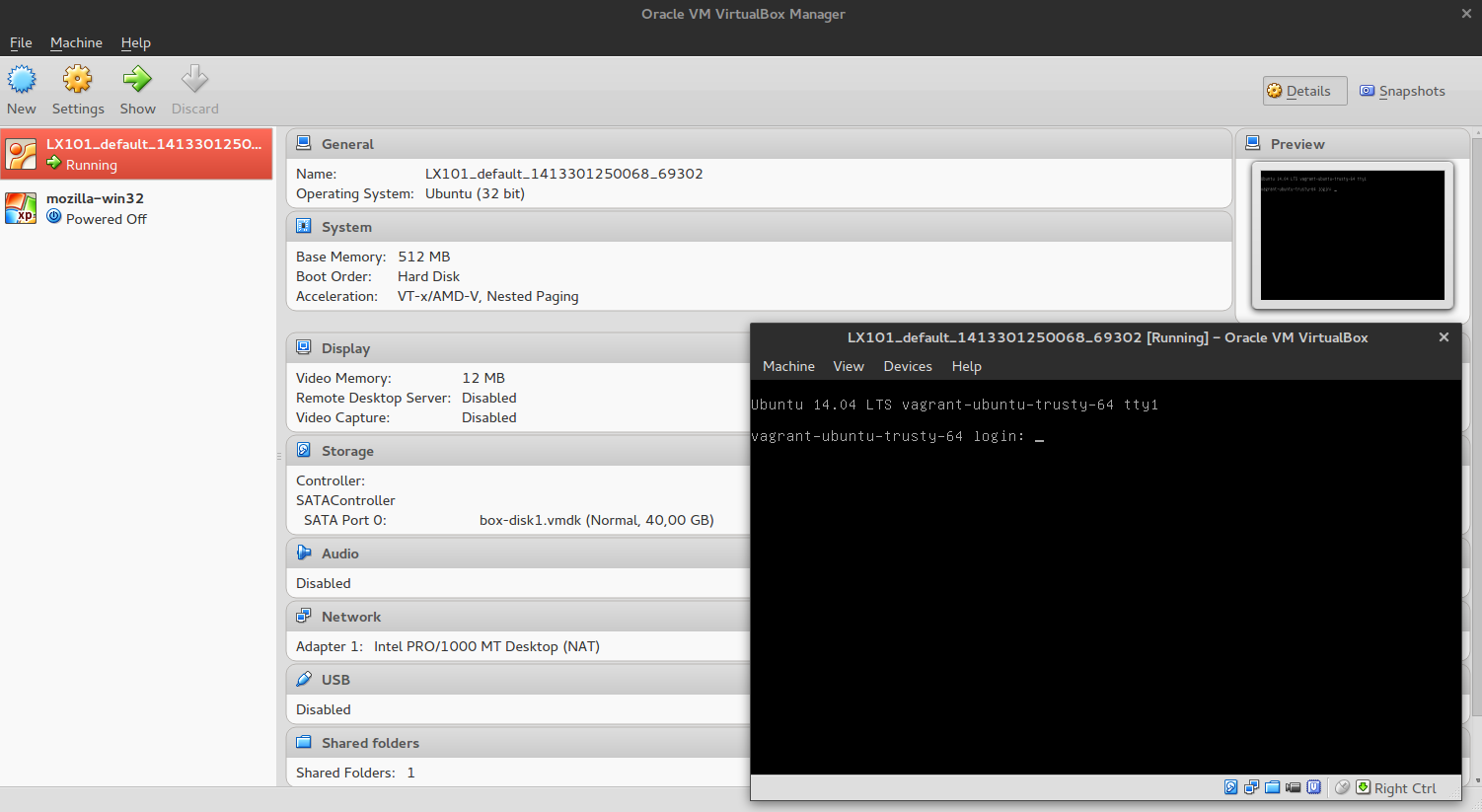This screenshot has height=812, width=1482.
Task: Open the Machine menu in the running VM window
Action: (x=788, y=366)
